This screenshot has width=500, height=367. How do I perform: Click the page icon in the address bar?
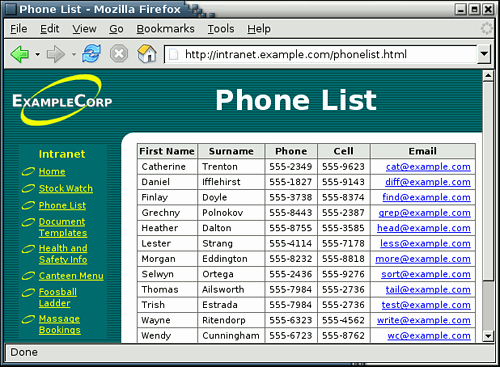tap(173, 54)
